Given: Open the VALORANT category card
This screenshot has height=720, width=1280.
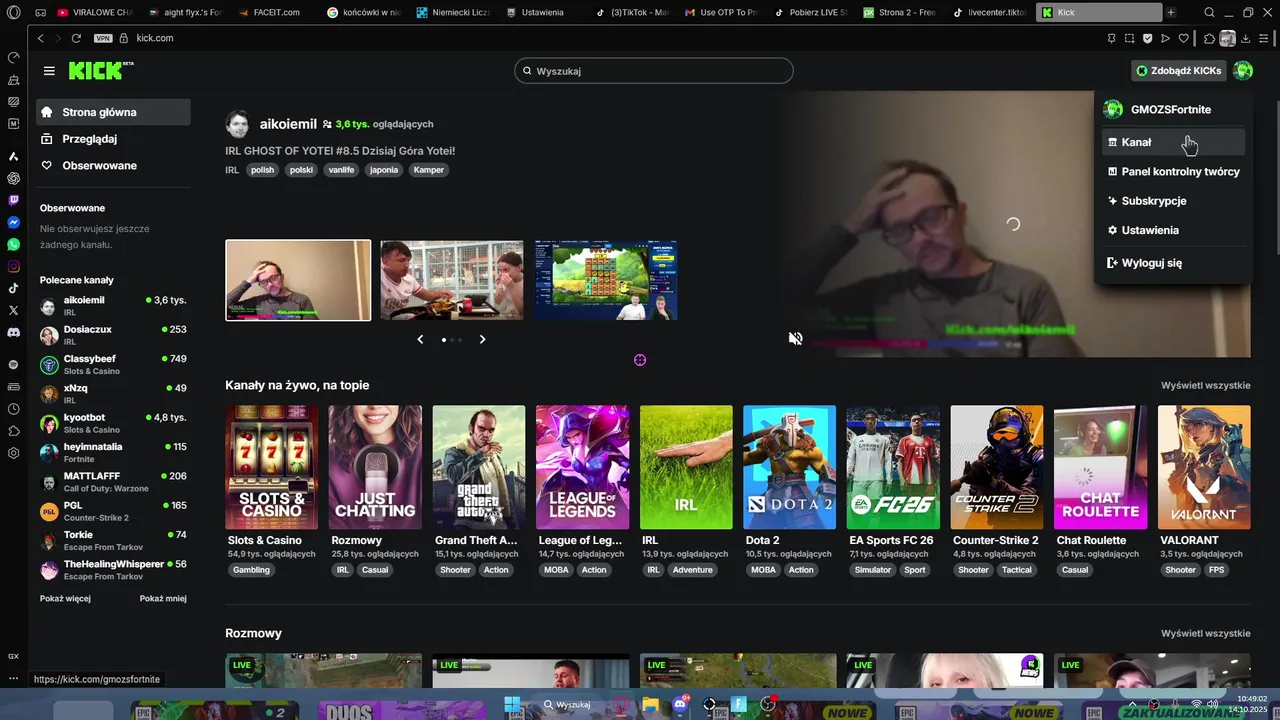Looking at the screenshot, I should (1204, 467).
